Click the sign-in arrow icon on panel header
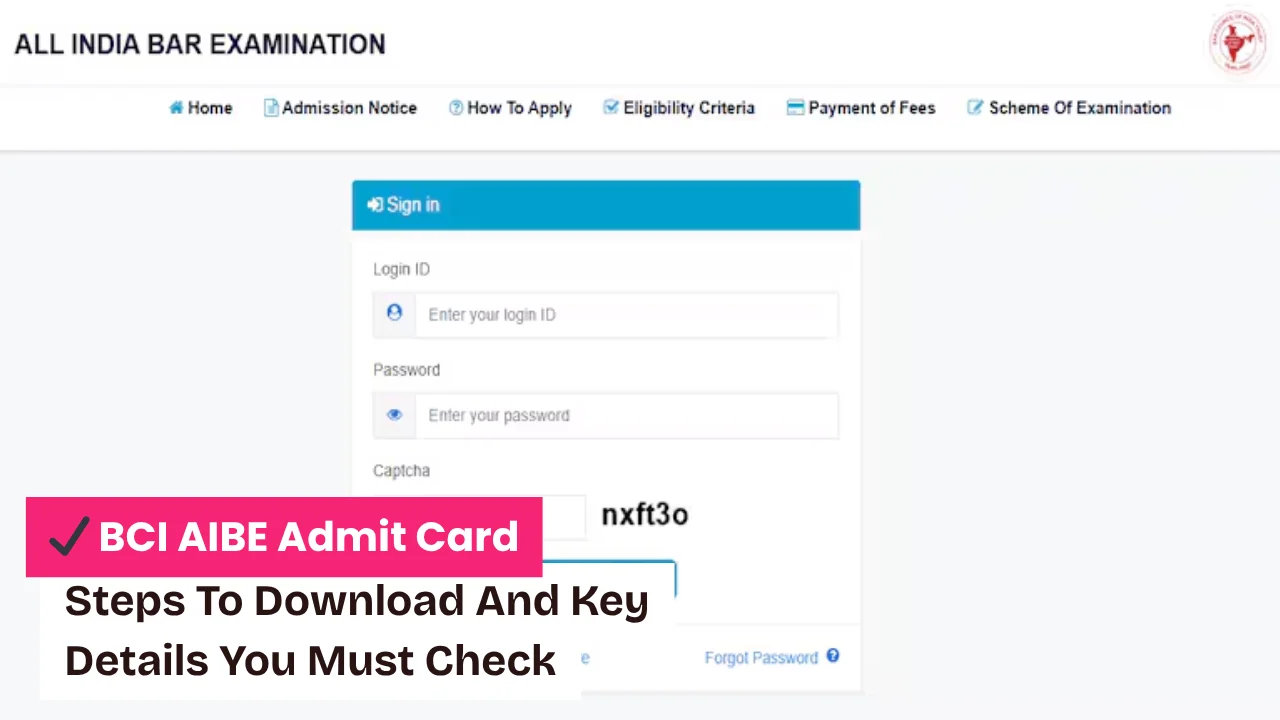The height and width of the screenshot is (720, 1280). coord(376,204)
